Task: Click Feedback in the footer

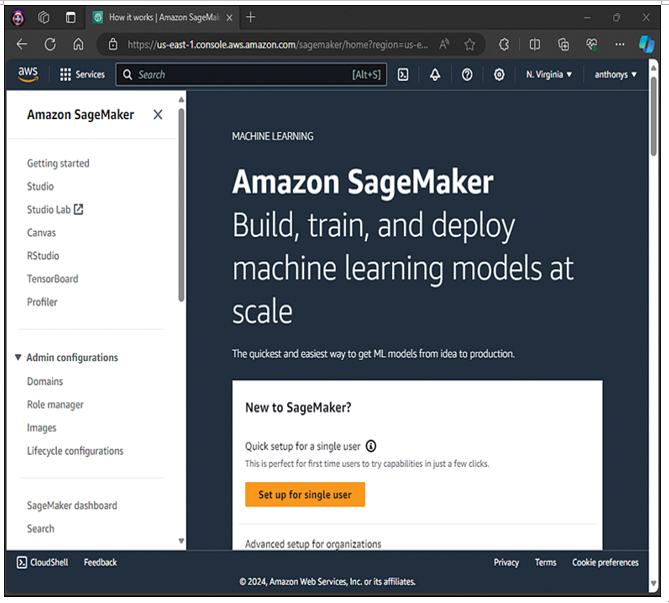Action: tap(100, 562)
